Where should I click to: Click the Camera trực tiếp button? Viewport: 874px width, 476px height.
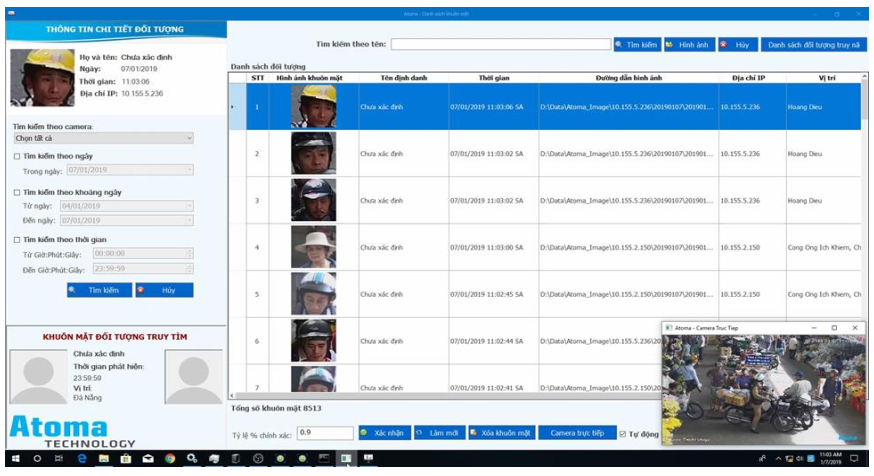tap(577, 433)
